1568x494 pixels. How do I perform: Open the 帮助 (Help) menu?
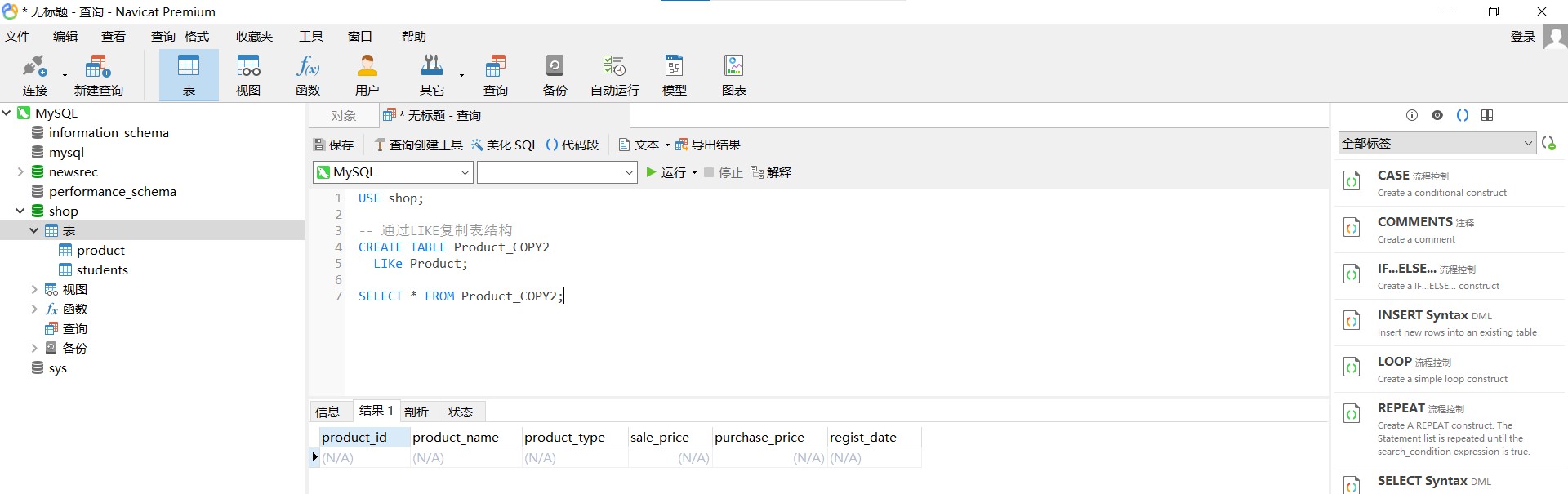[414, 37]
